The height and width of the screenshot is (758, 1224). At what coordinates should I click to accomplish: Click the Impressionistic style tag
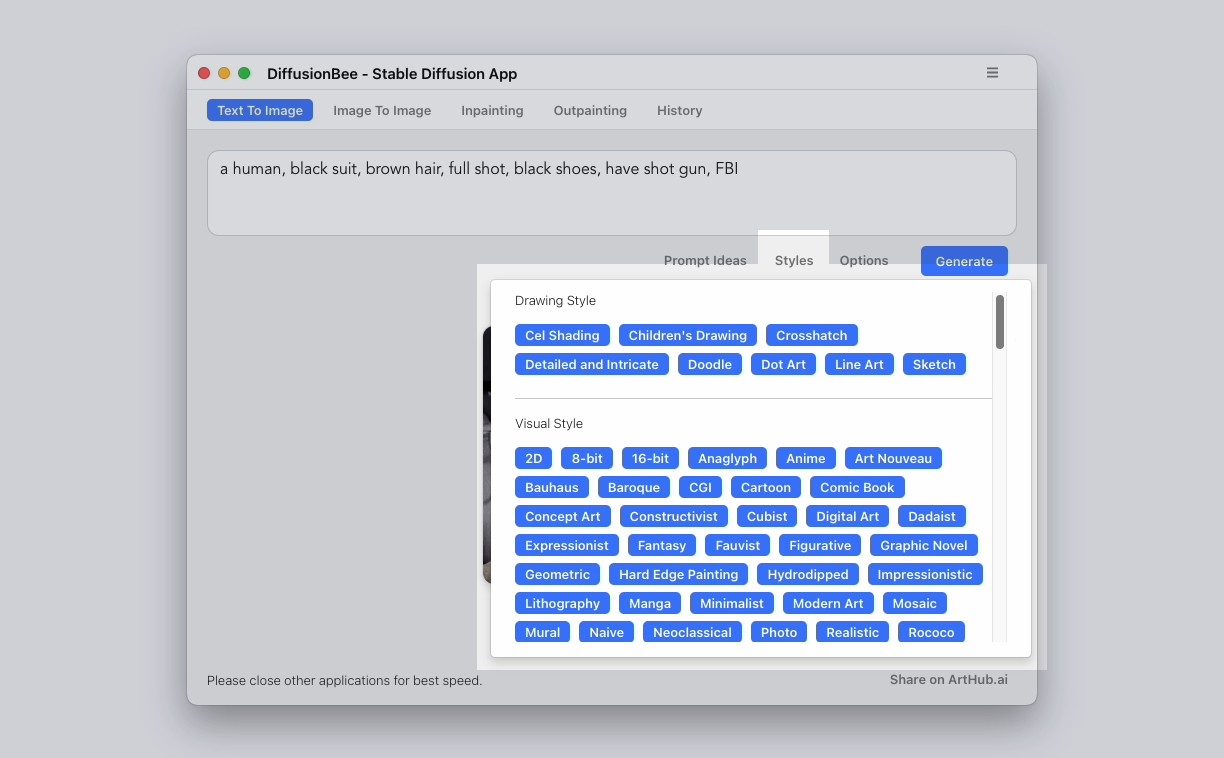tap(925, 574)
